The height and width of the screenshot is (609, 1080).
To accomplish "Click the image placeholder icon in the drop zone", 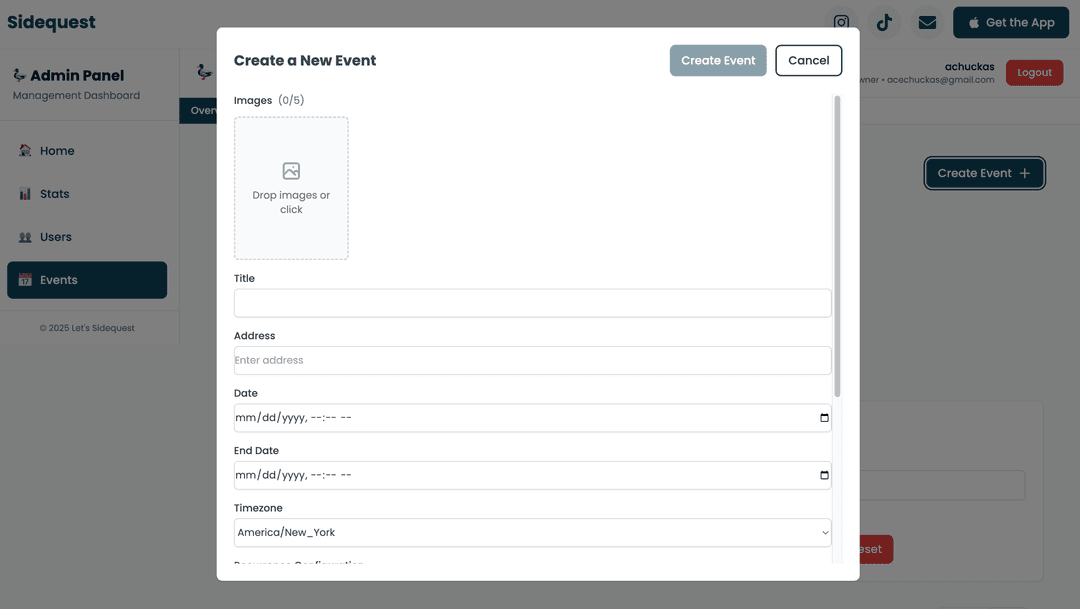I will (x=291, y=171).
